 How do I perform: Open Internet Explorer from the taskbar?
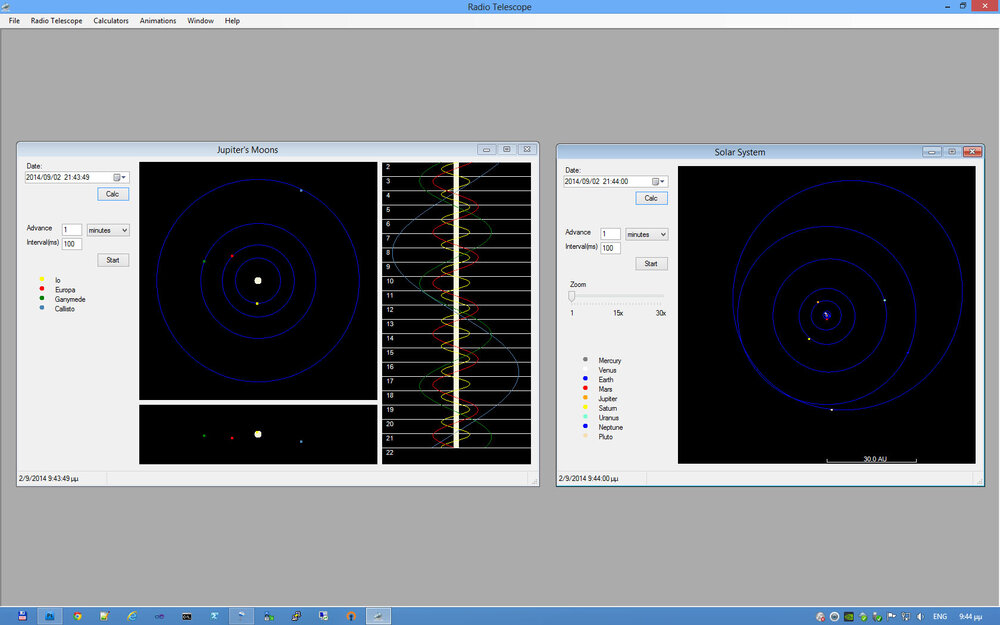(x=132, y=616)
